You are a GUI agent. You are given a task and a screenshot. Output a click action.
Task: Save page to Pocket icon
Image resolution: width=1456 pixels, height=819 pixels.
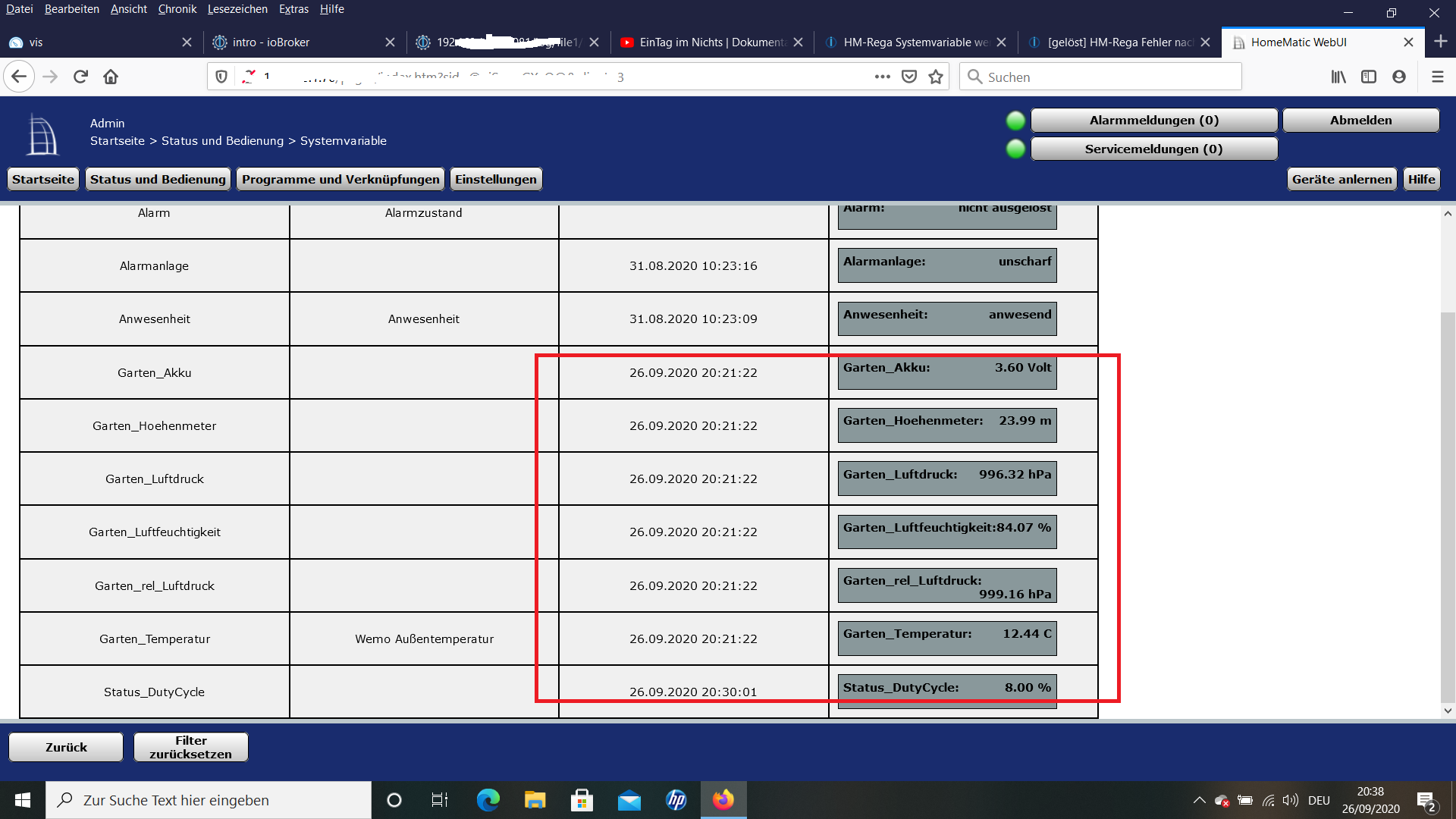pyautogui.click(x=909, y=77)
